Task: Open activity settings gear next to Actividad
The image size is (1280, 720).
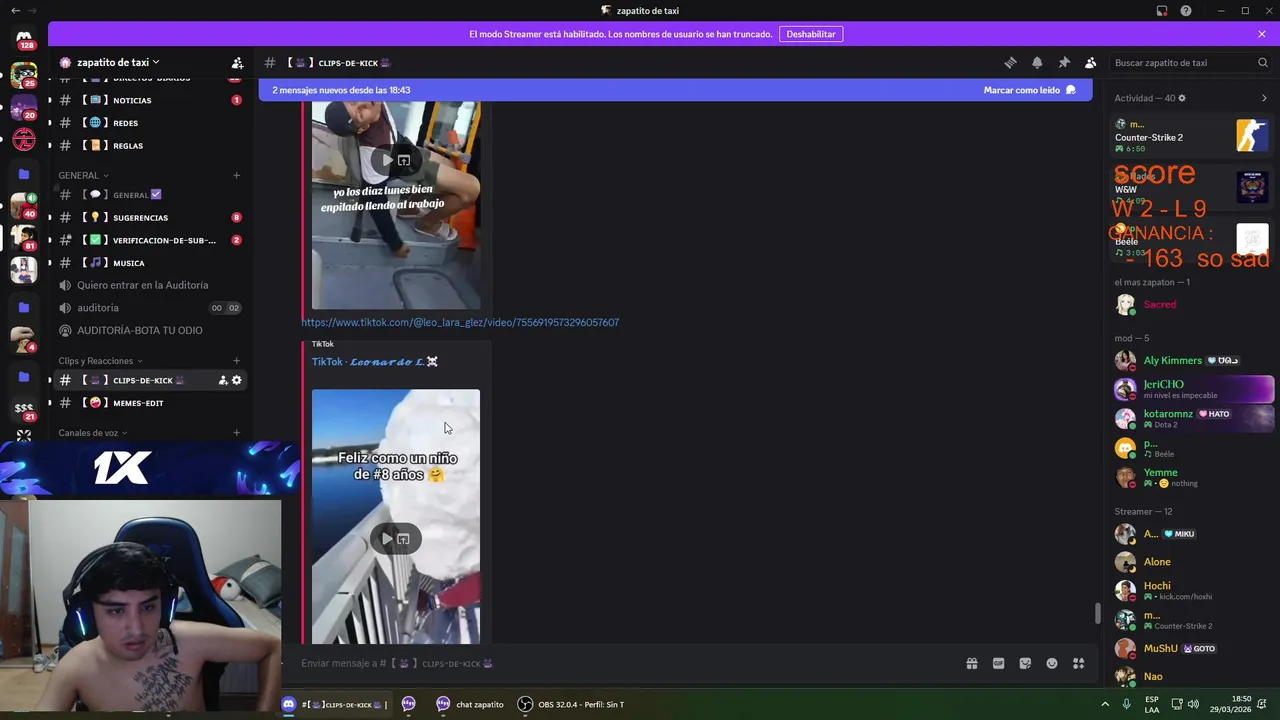Action: [1182, 98]
